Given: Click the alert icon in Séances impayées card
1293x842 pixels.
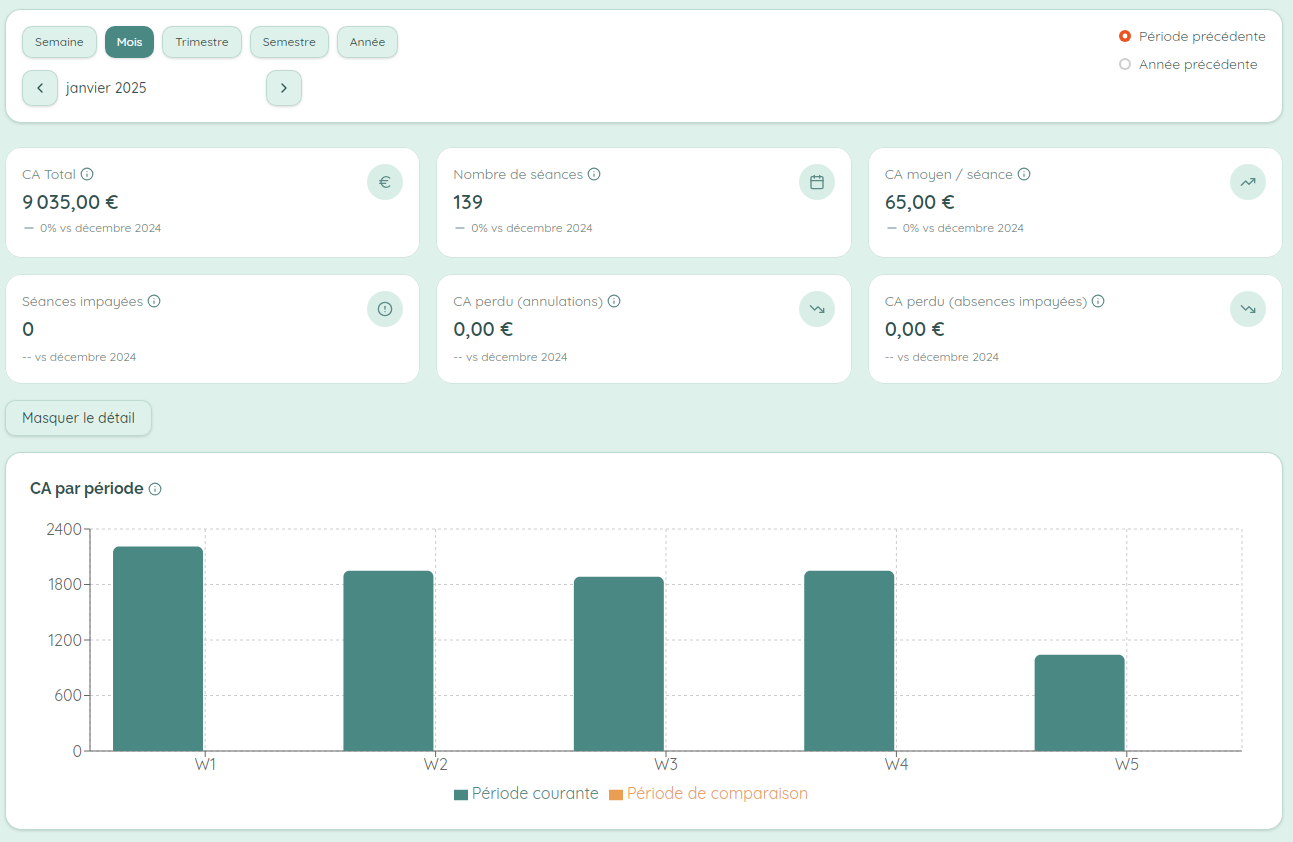Looking at the screenshot, I should click(384, 309).
